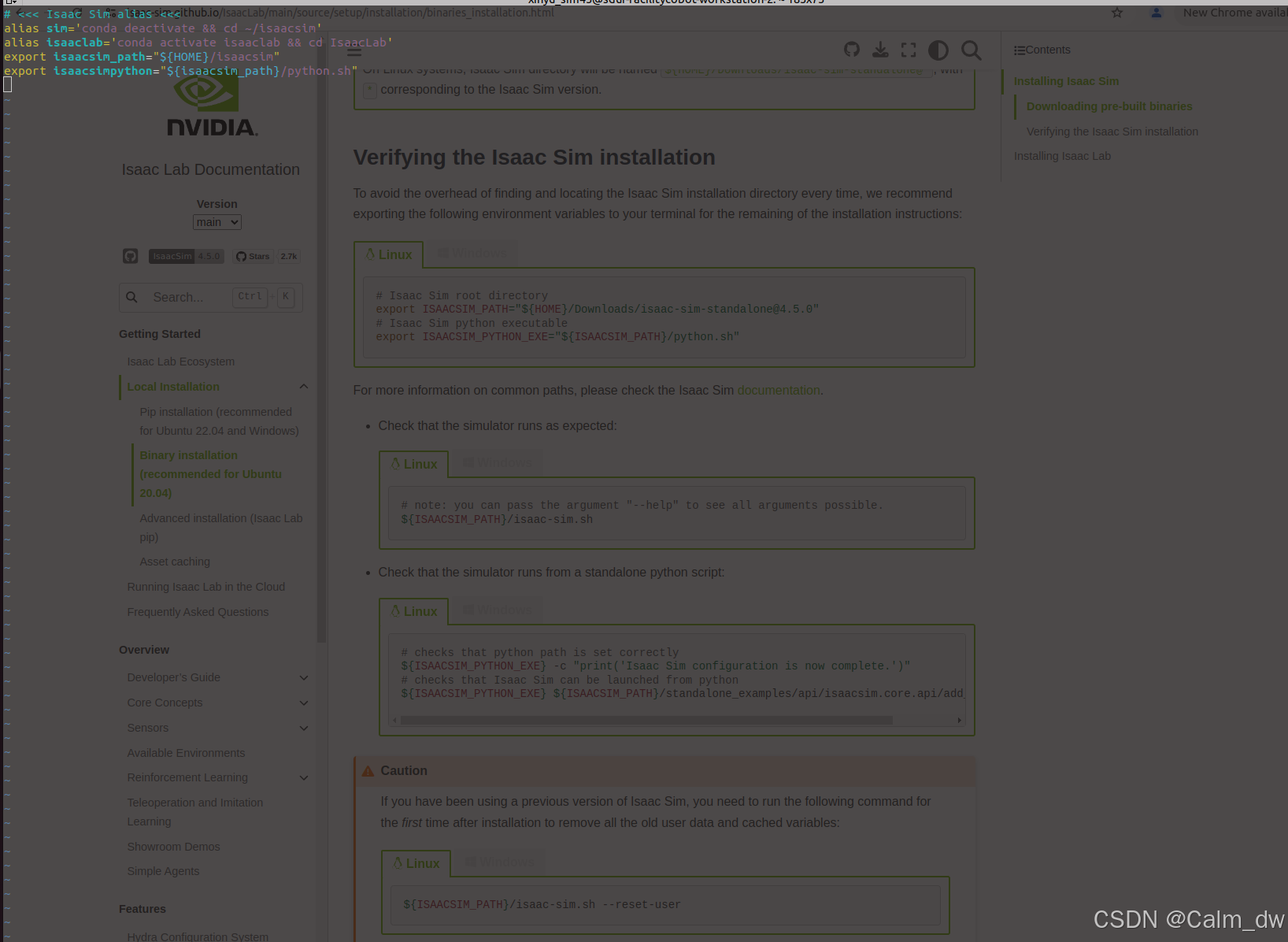Open Isaac Lab Ecosystem page
Viewport: 1288px width, 942px height.
click(181, 362)
